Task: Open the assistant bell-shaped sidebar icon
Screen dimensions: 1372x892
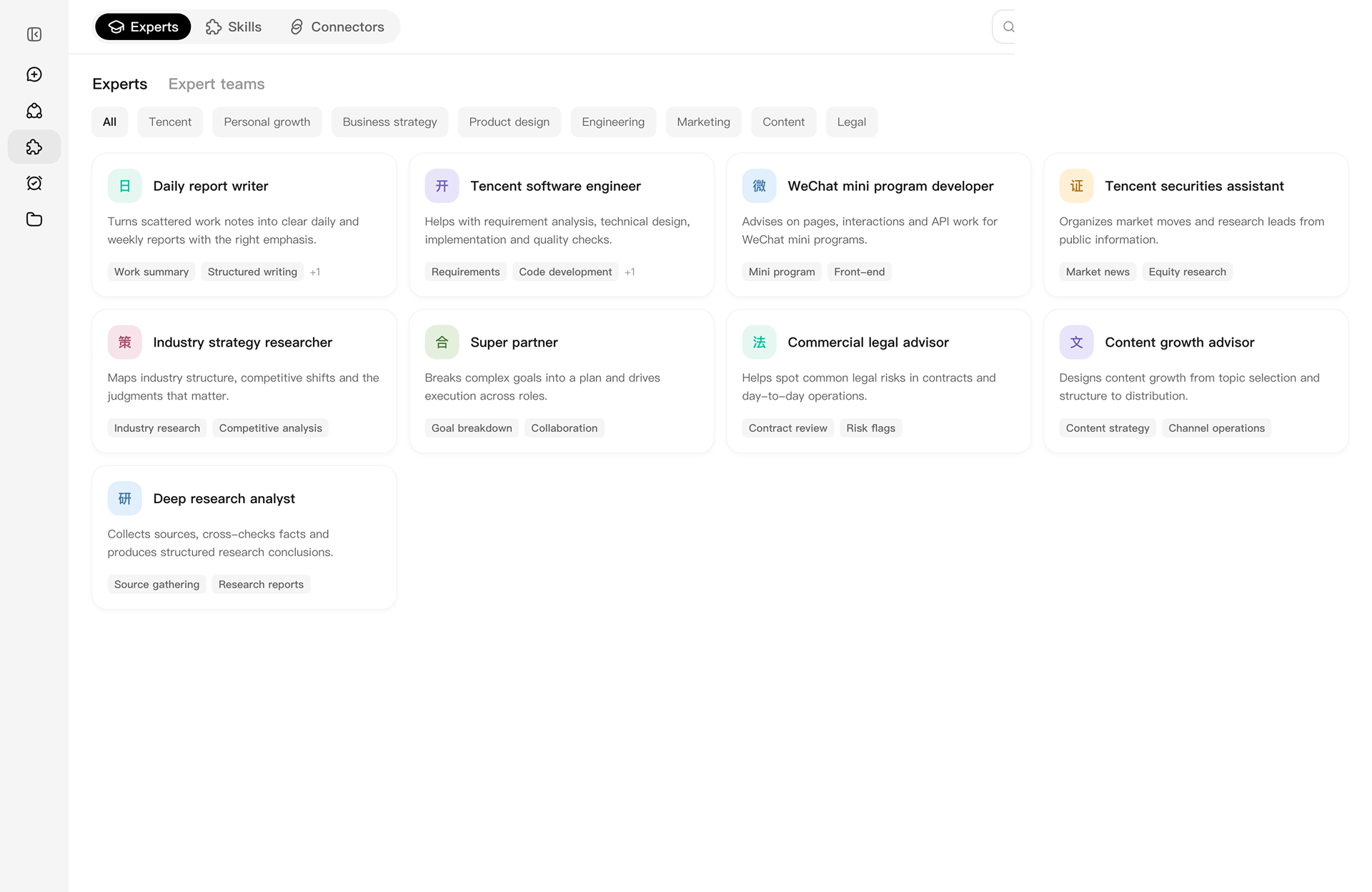Action: pyautogui.click(x=34, y=111)
